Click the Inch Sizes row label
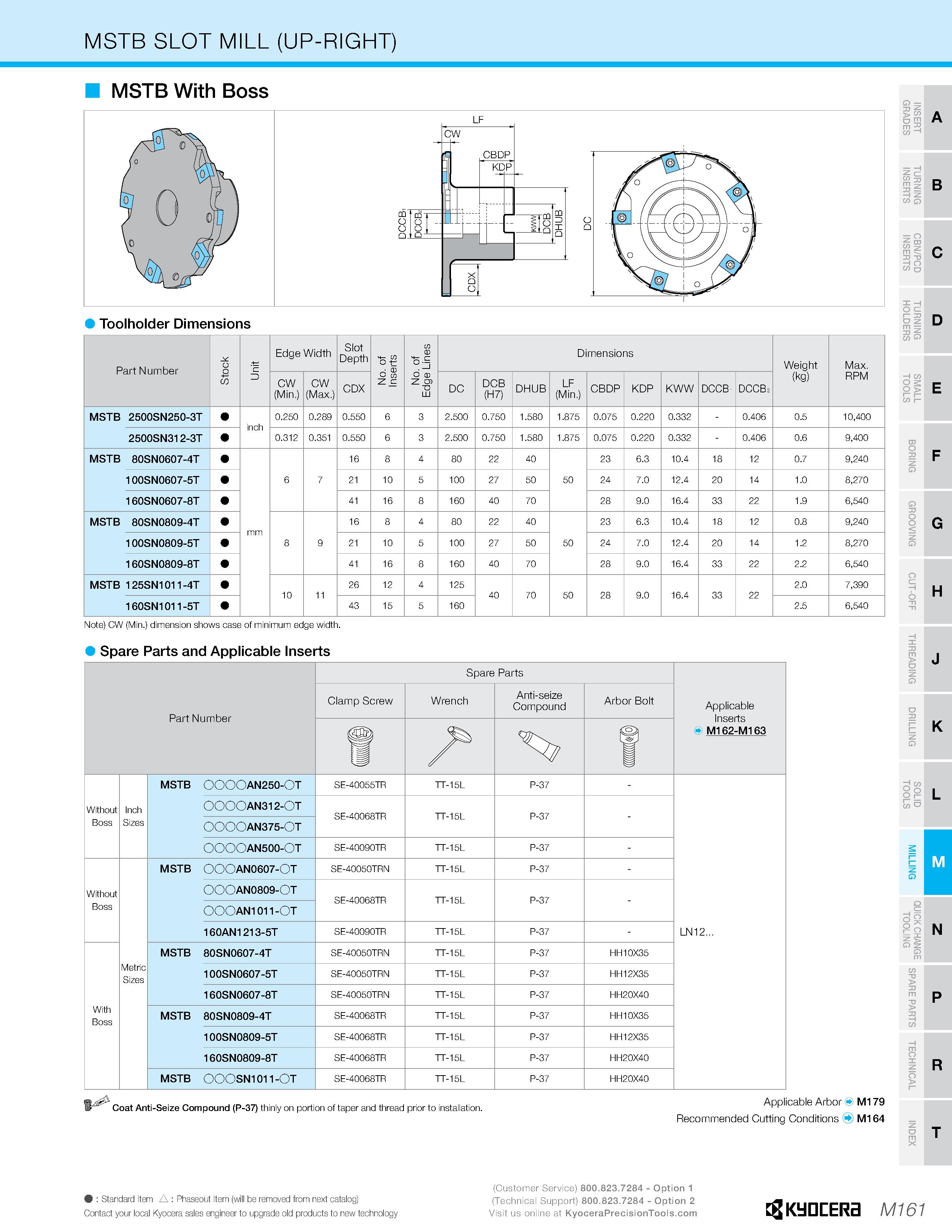Viewport: 952px width, 1232px height. point(133,816)
